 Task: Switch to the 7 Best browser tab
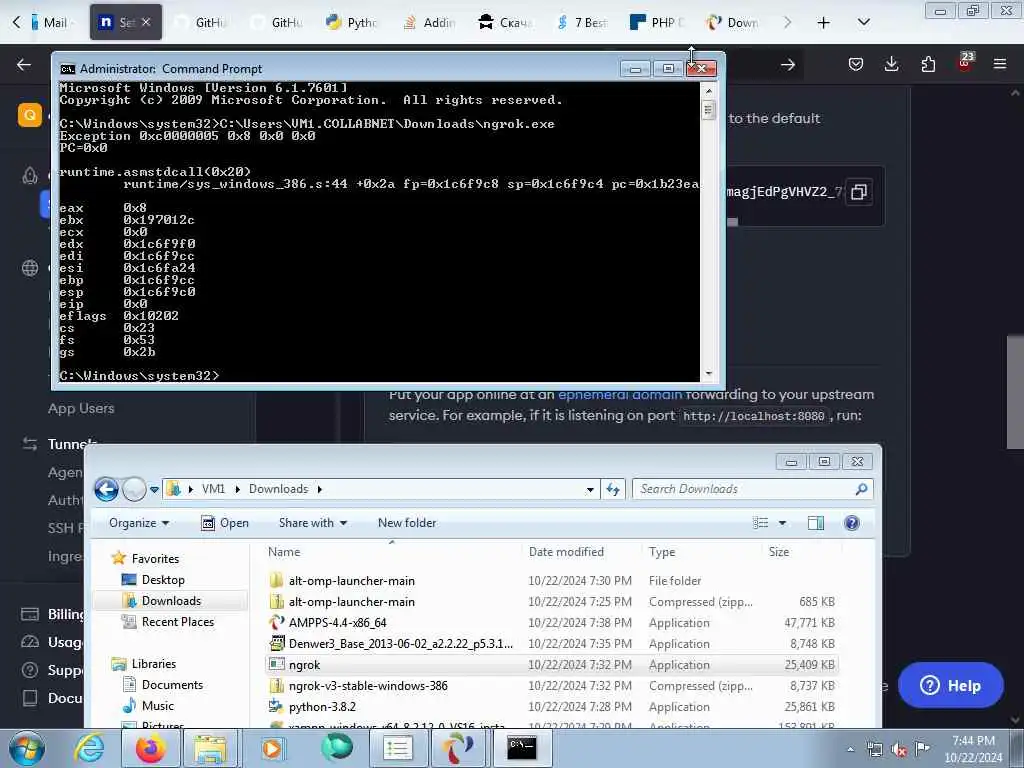[581, 22]
